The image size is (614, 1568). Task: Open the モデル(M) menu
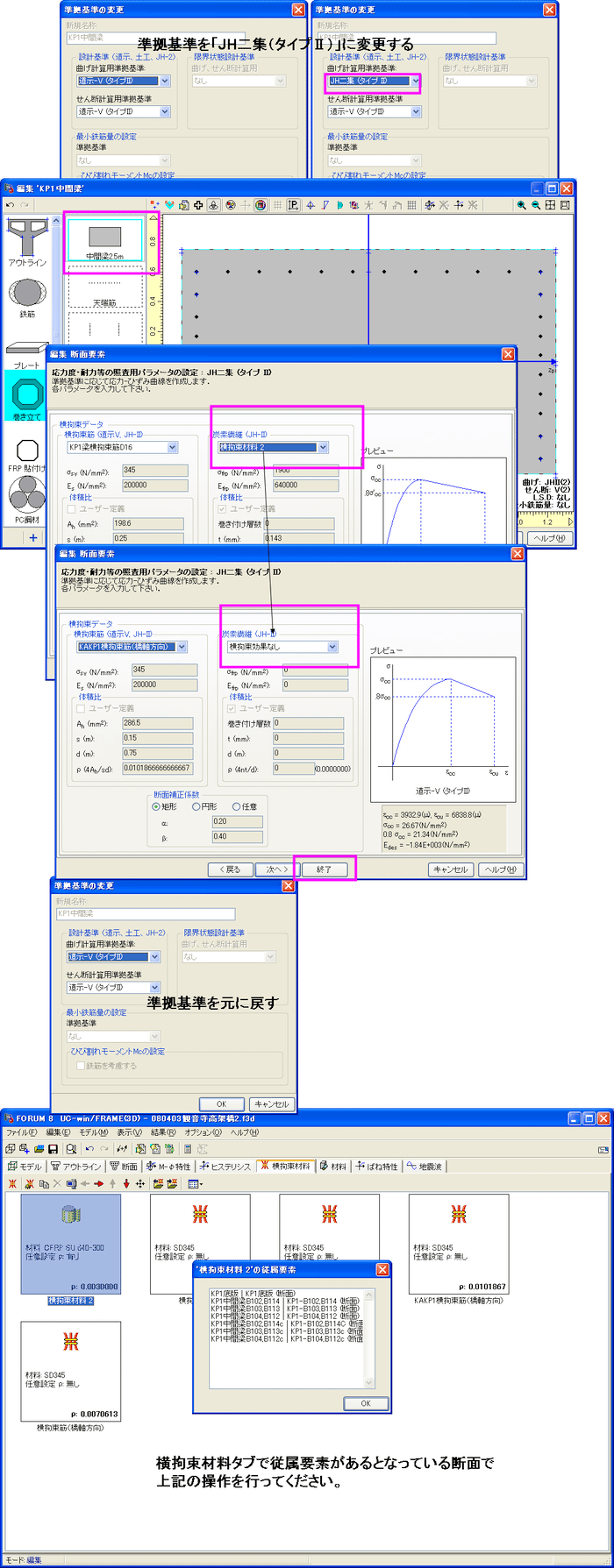point(94,1132)
